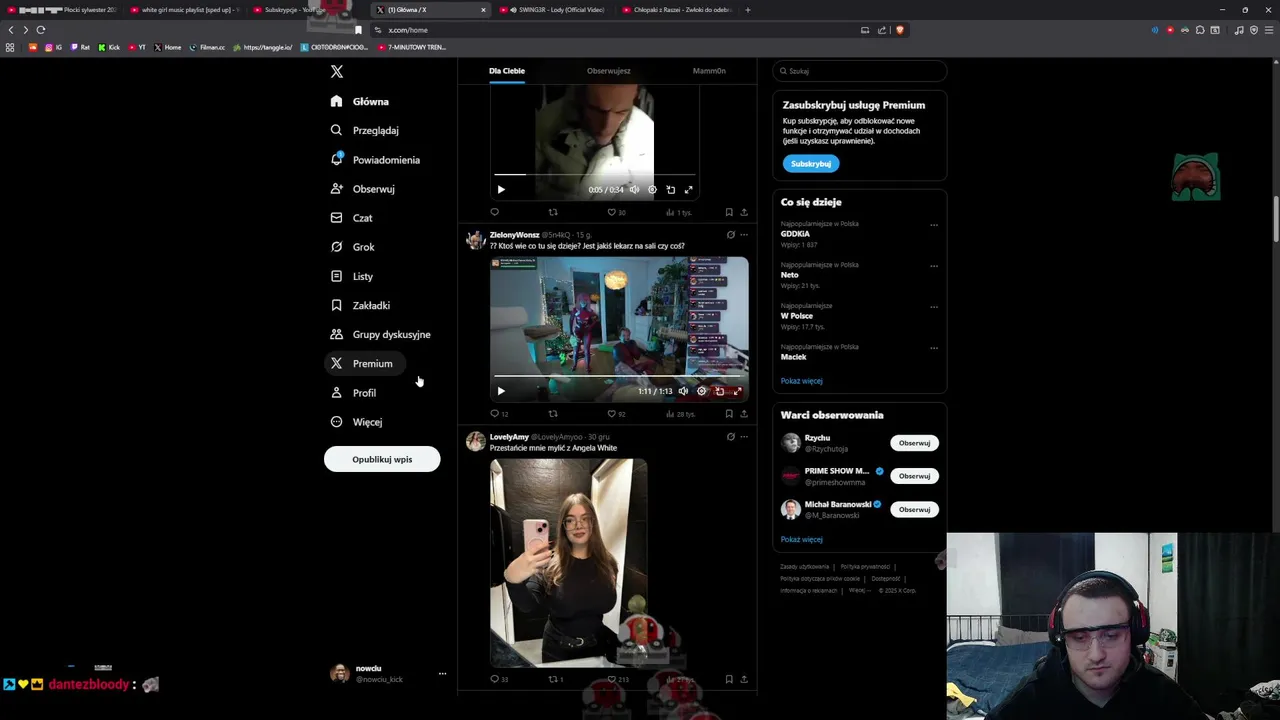
Task: Open Grok in the sidebar
Action: [352, 247]
